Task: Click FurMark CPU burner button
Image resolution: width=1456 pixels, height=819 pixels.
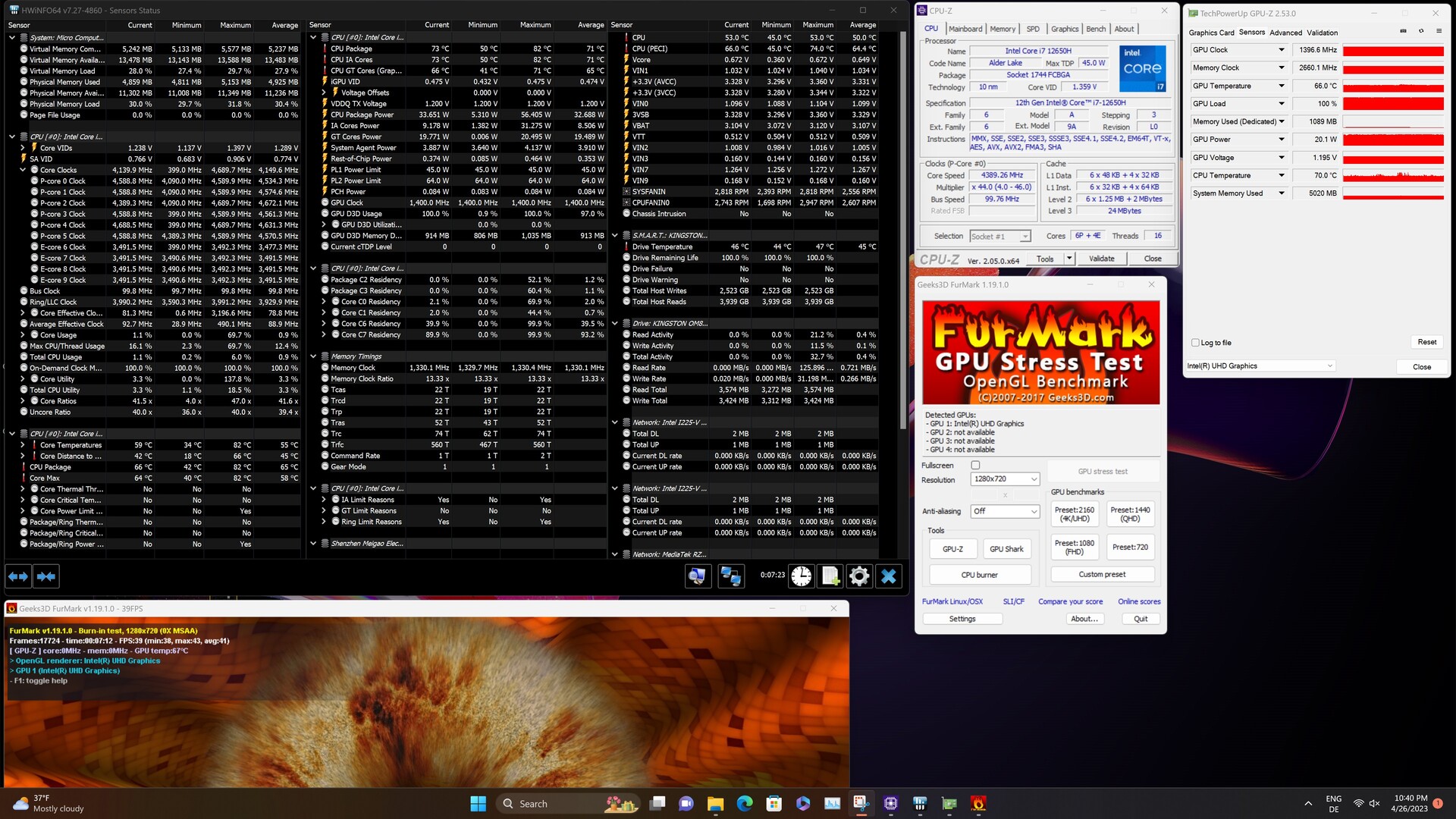Action: click(x=979, y=575)
